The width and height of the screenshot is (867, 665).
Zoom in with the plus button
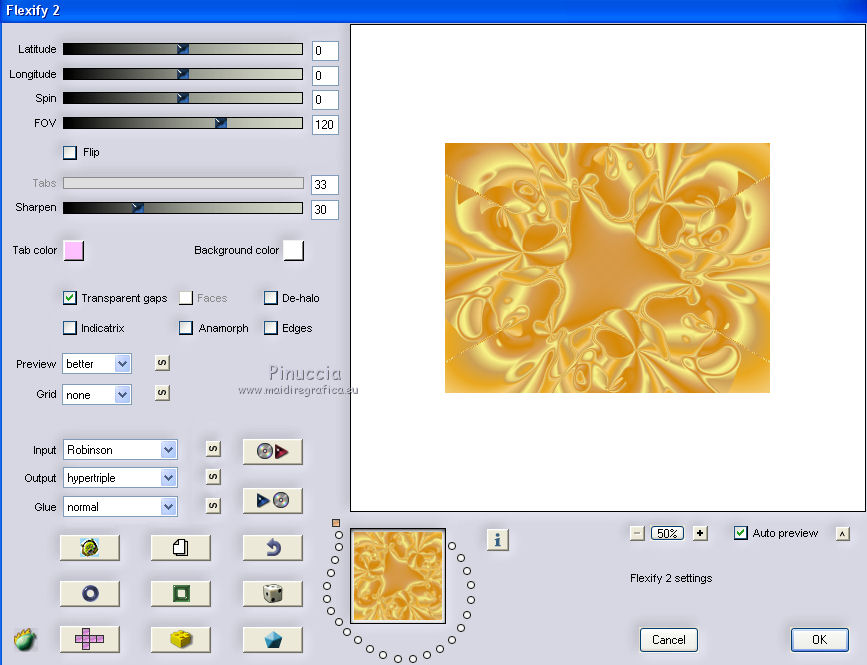point(700,533)
